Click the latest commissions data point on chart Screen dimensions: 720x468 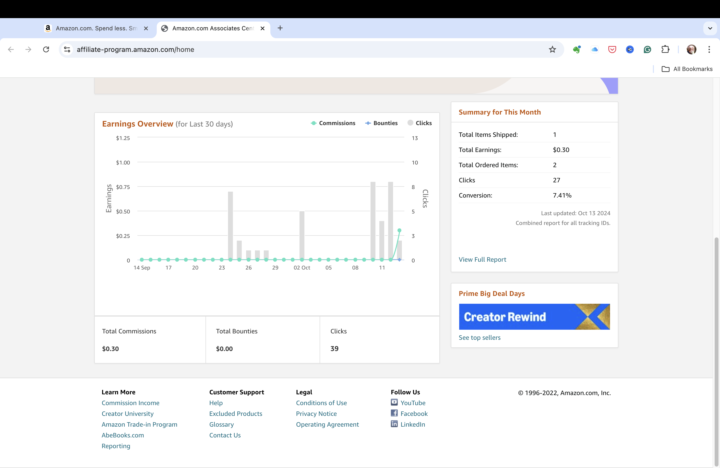399,230
